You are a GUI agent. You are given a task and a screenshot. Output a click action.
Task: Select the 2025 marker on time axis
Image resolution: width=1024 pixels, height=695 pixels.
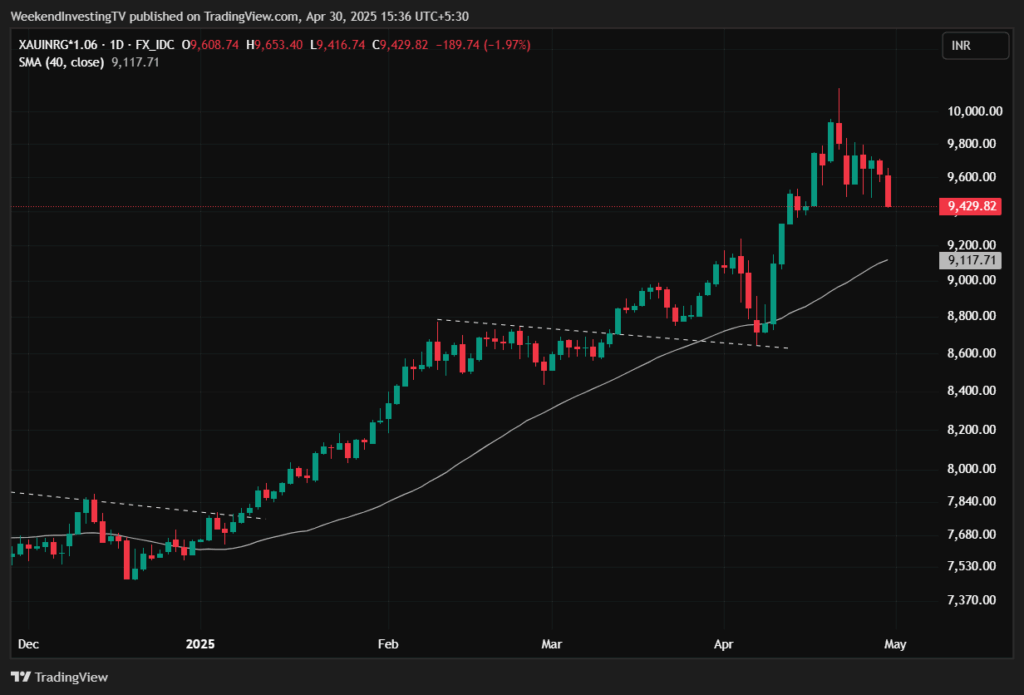tap(201, 645)
